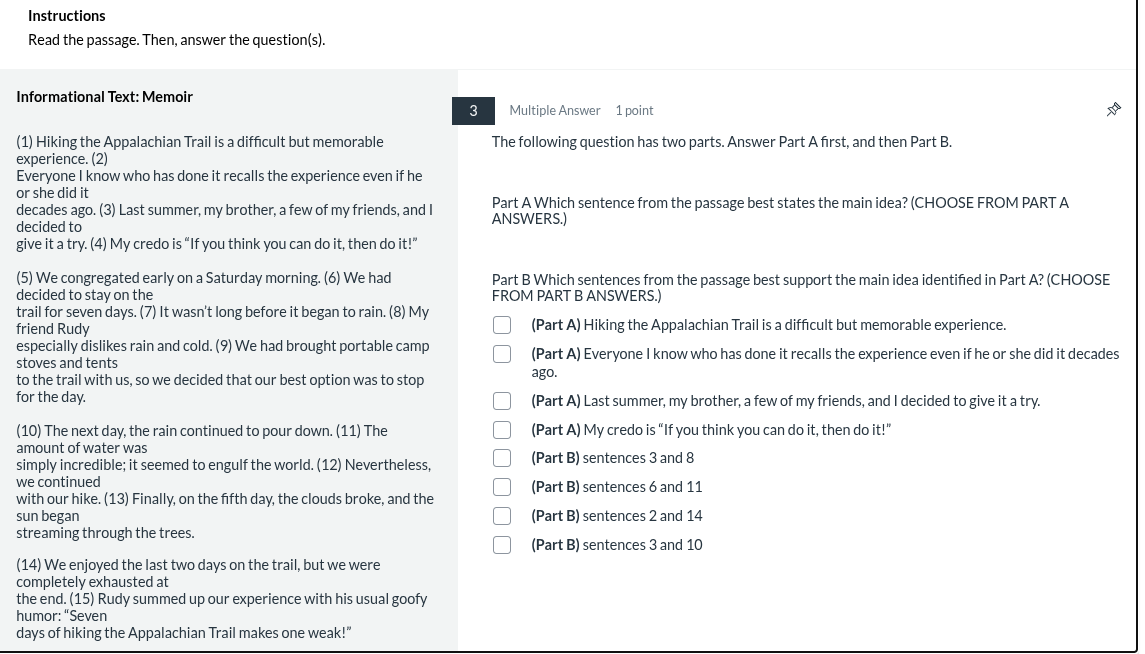Screen dimensions: 1145x654
Task: Select the checkbox for sentences 6 and 11
Action: click(502, 487)
